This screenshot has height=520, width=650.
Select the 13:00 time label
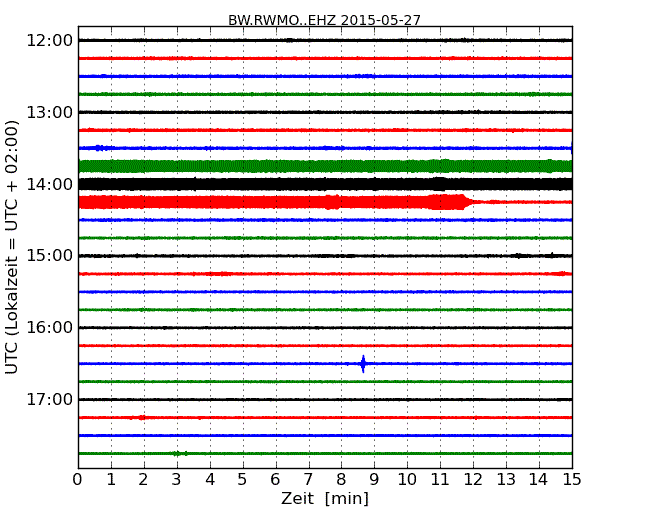click(x=49, y=112)
